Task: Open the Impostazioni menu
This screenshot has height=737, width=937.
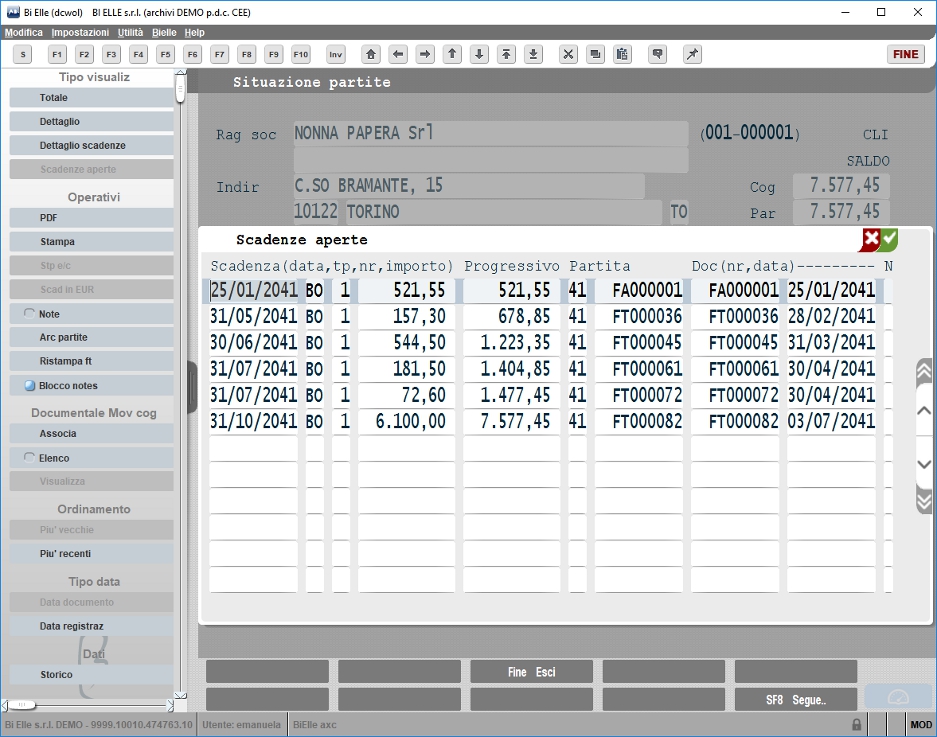Action: (x=80, y=32)
